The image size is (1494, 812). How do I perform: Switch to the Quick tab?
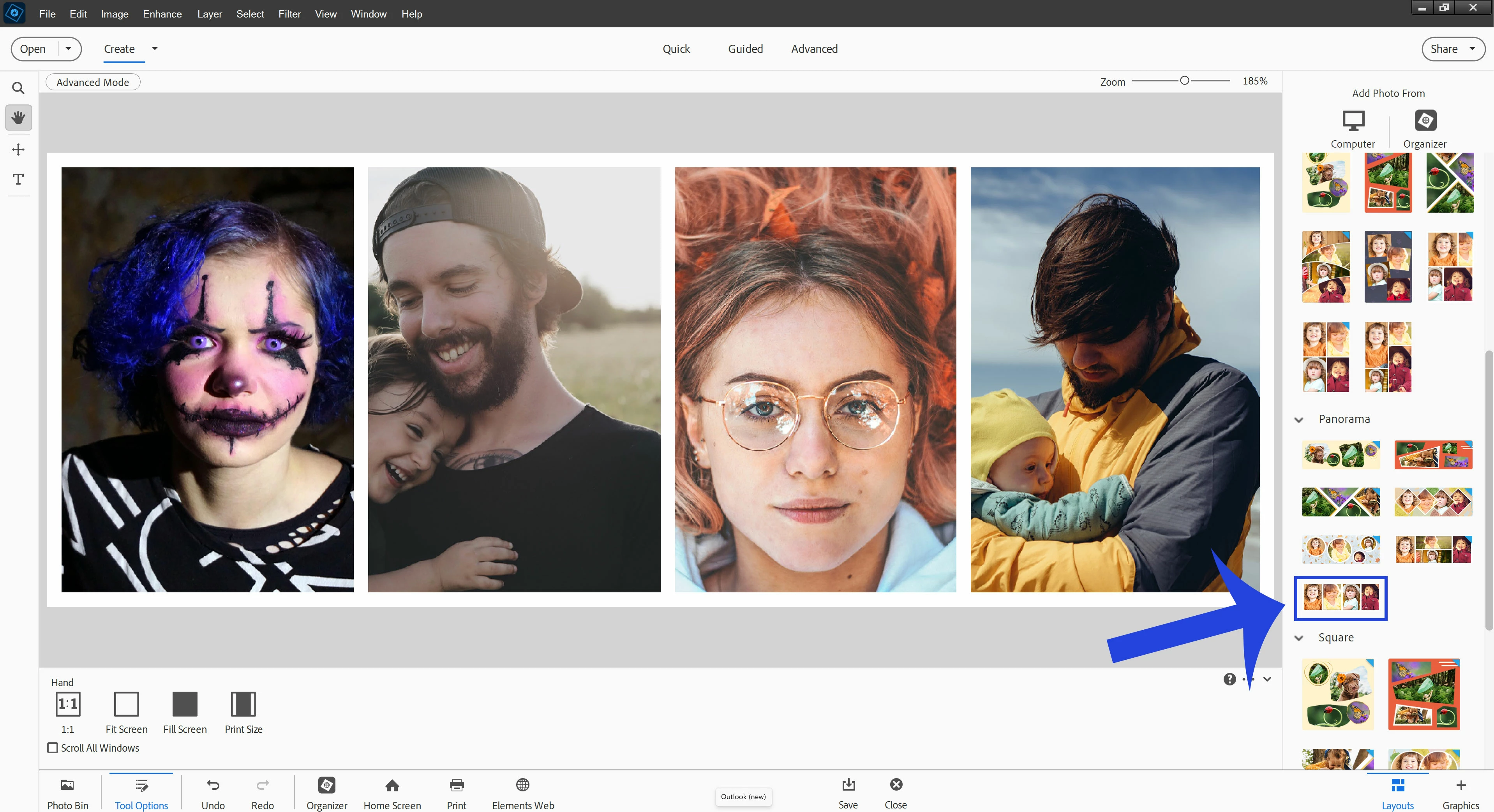pos(676,49)
